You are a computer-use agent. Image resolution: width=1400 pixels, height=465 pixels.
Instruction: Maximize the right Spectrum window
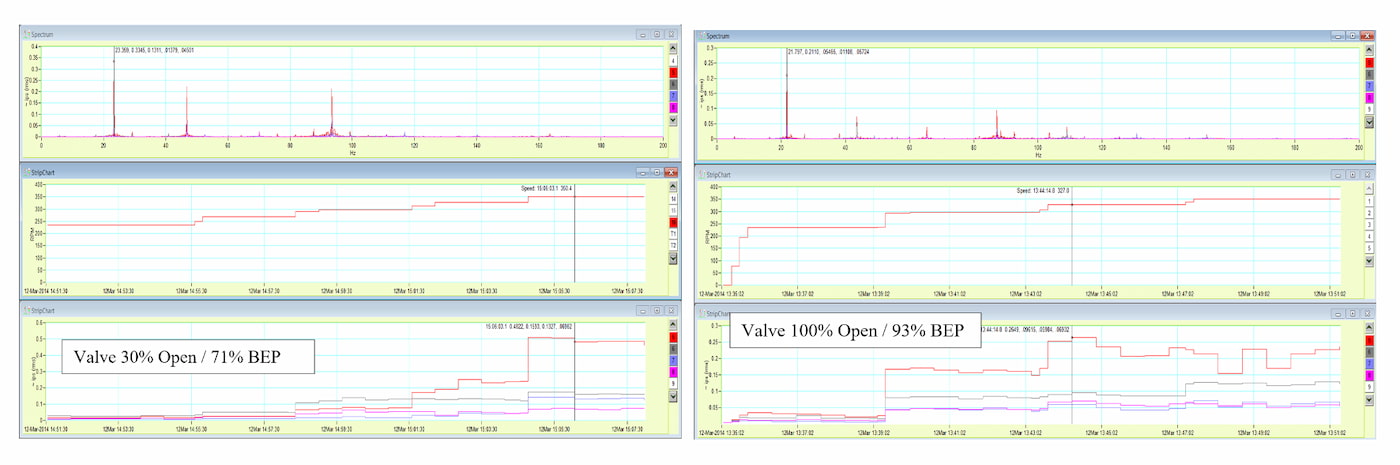coord(1355,36)
